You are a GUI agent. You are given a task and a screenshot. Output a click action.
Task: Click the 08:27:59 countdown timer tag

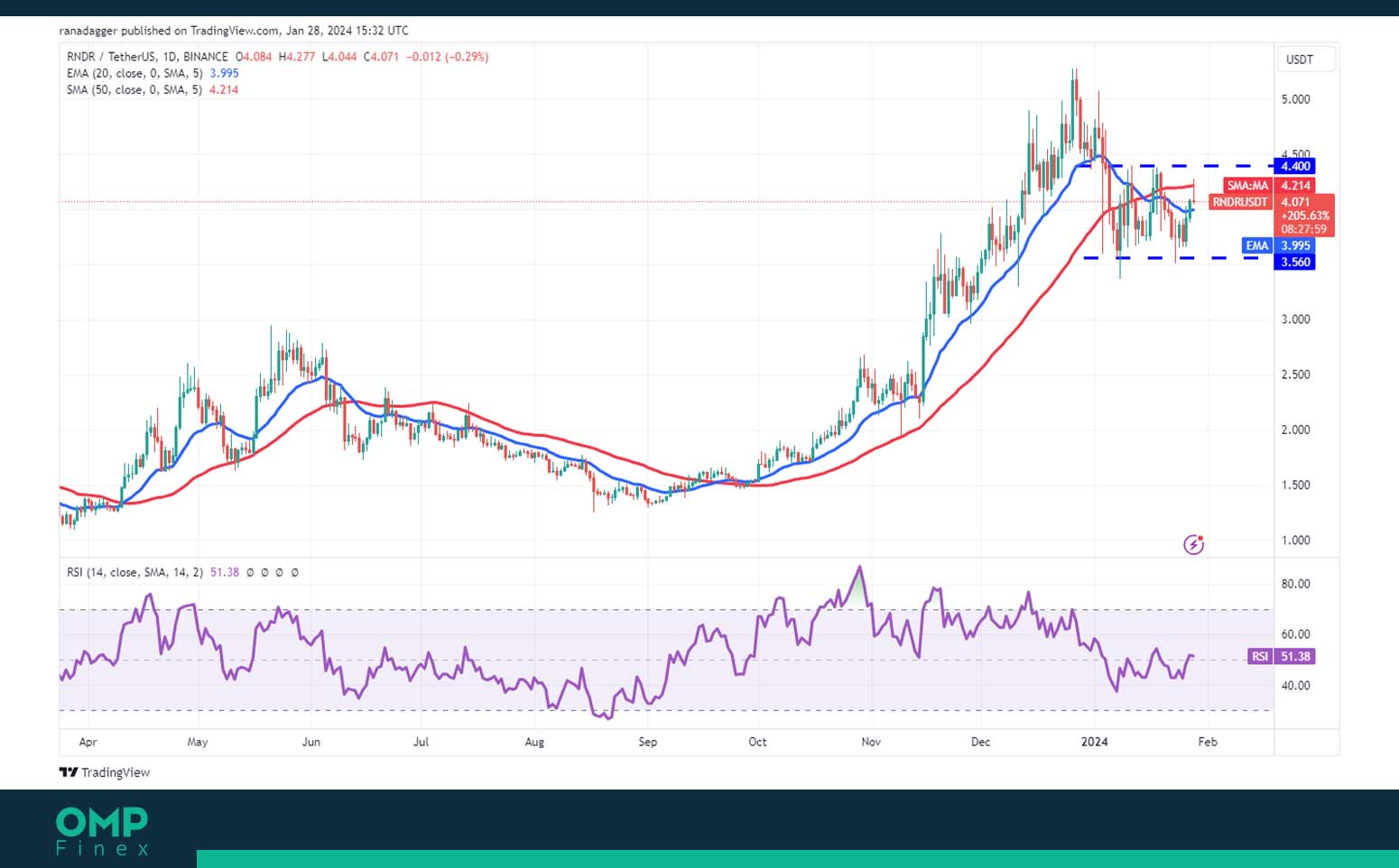pyautogui.click(x=1304, y=229)
